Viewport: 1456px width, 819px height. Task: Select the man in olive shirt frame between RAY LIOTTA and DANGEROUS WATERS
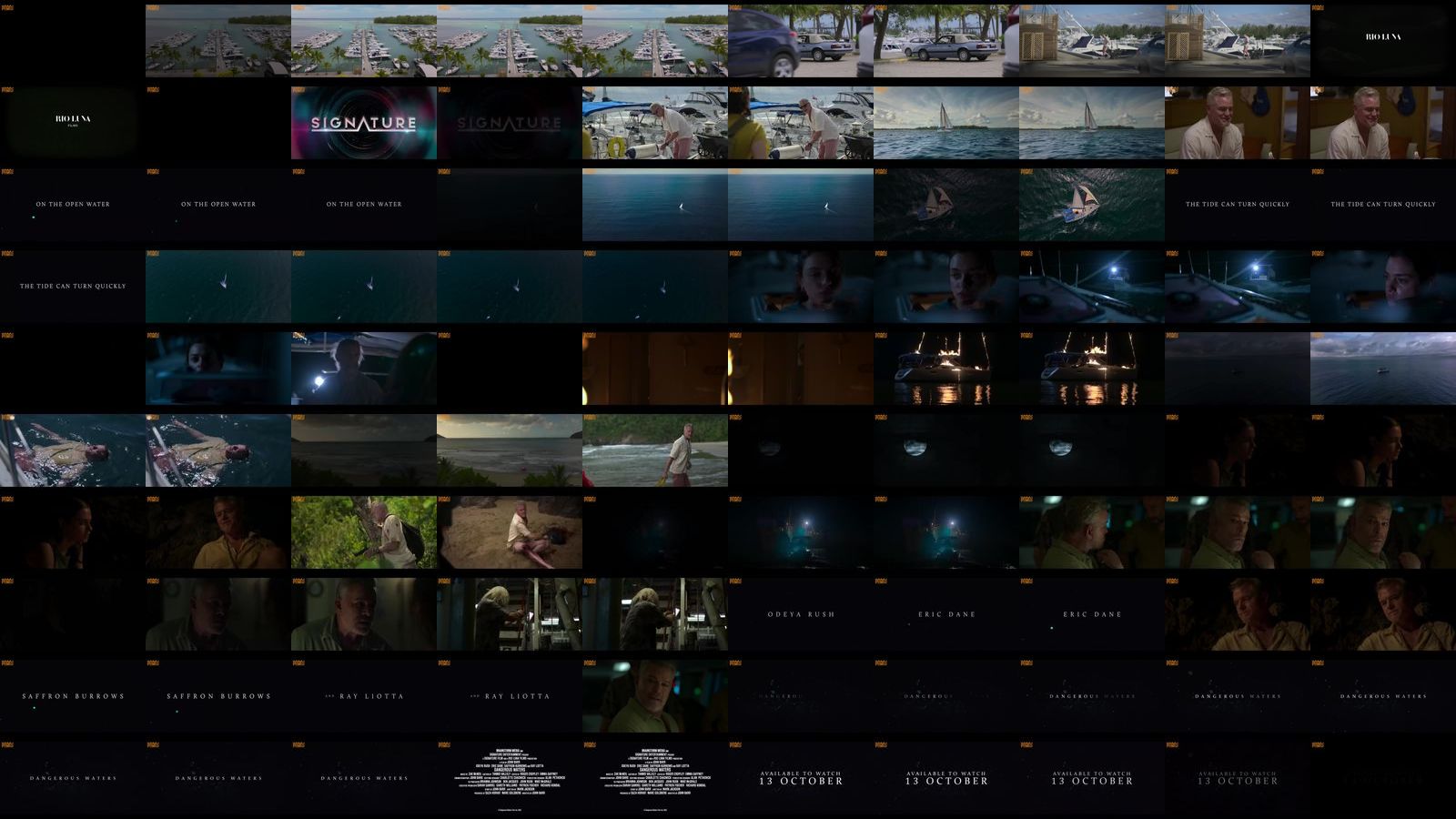[655, 696]
